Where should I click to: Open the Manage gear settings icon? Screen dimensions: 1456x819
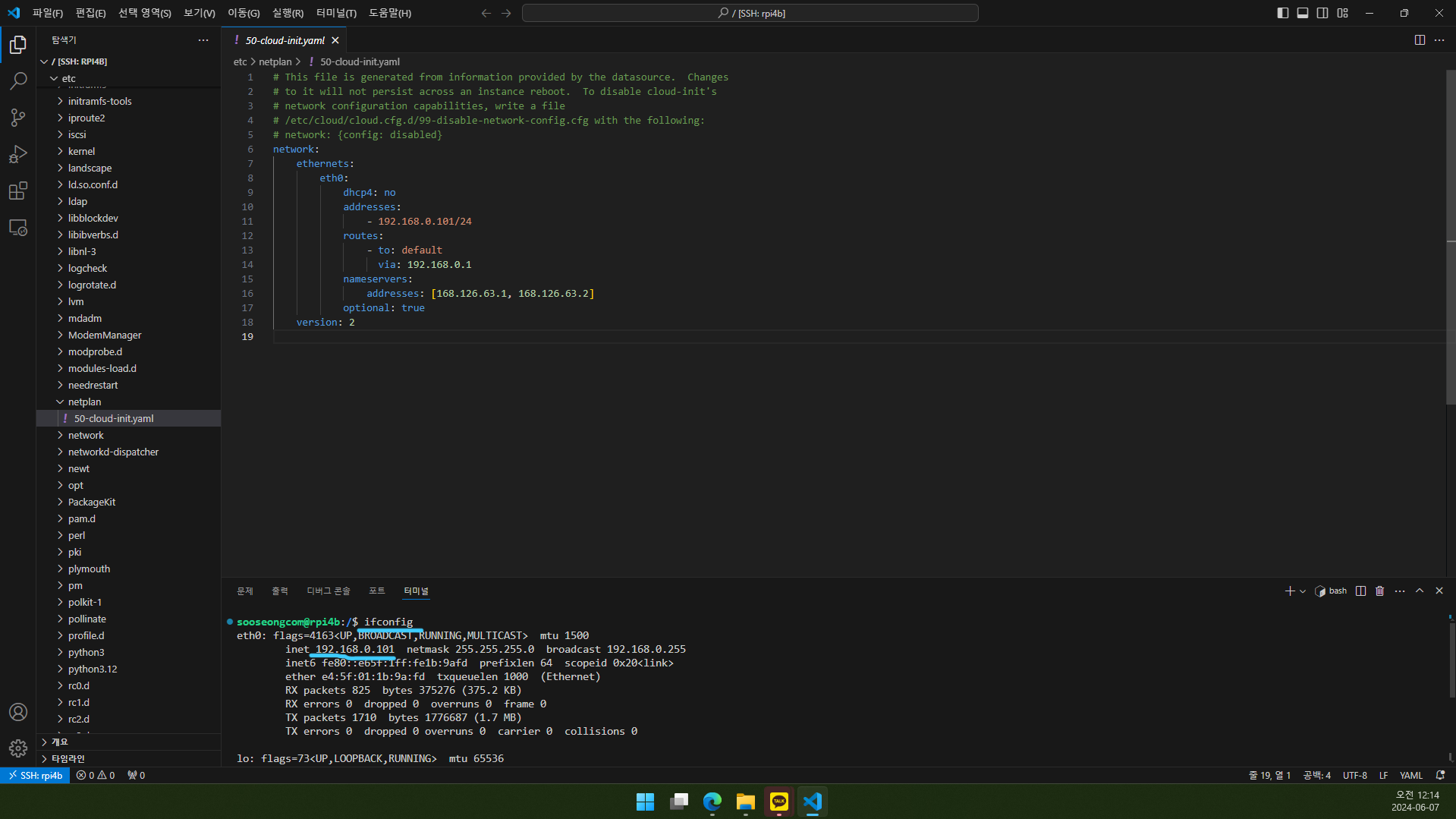pos(18,748)
